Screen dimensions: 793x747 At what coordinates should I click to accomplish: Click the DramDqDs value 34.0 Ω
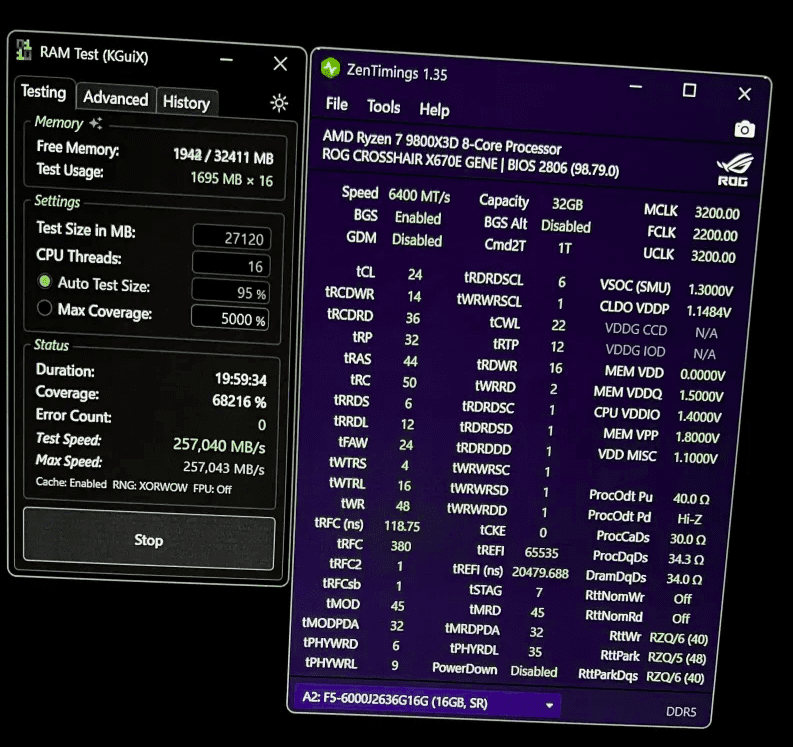684,580
